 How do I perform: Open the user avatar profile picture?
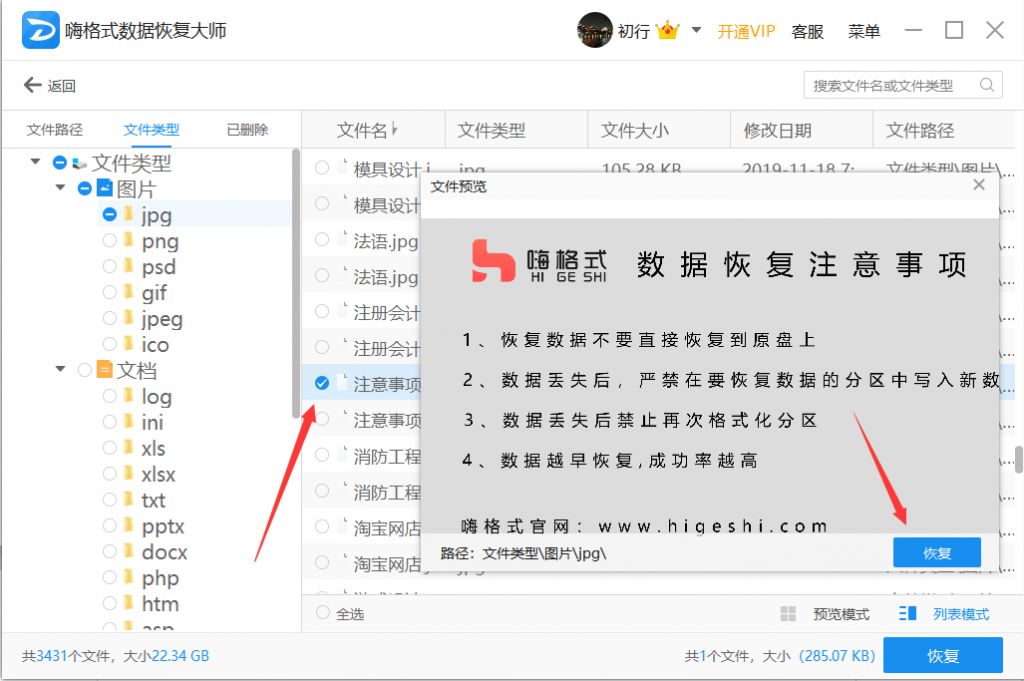pos(594,30)
